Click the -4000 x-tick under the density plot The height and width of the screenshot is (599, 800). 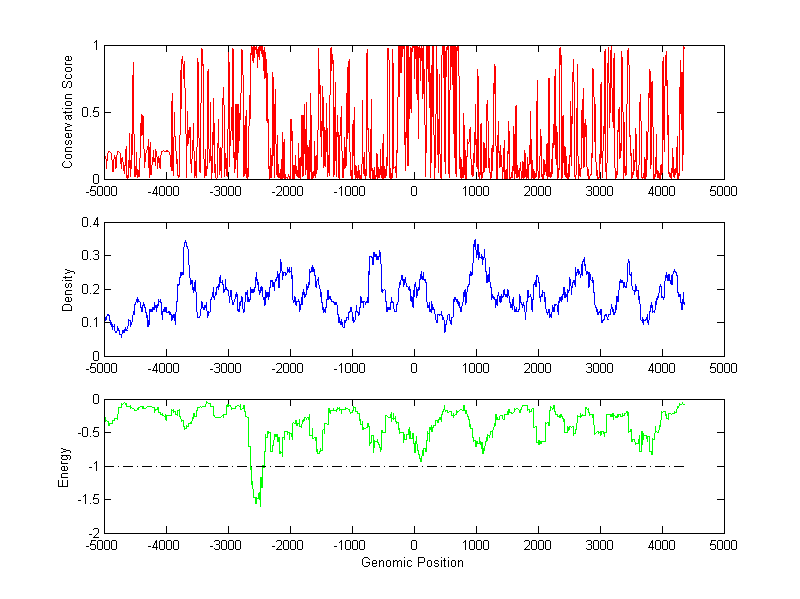click(163, 368)
